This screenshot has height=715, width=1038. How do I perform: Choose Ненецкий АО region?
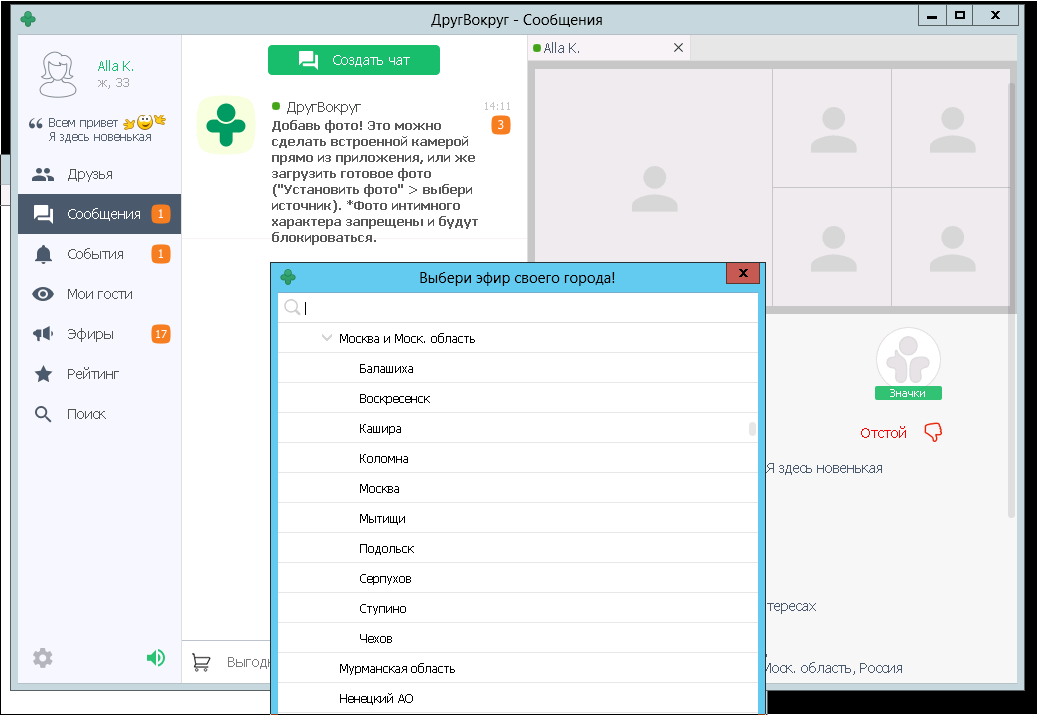point(518,698)
